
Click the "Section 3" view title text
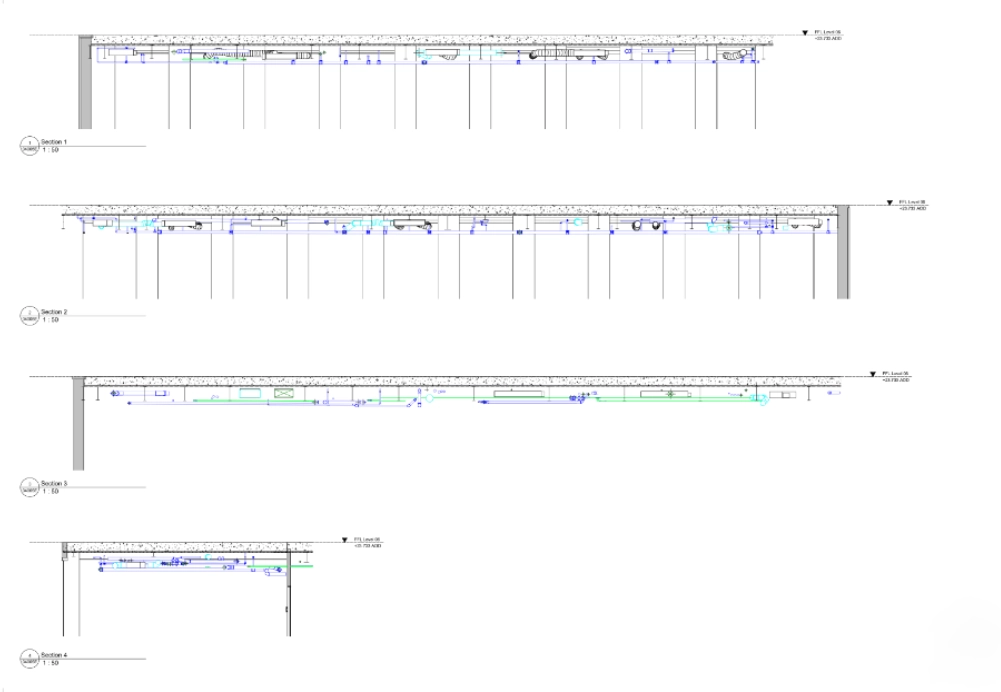(x=54, y=483)
